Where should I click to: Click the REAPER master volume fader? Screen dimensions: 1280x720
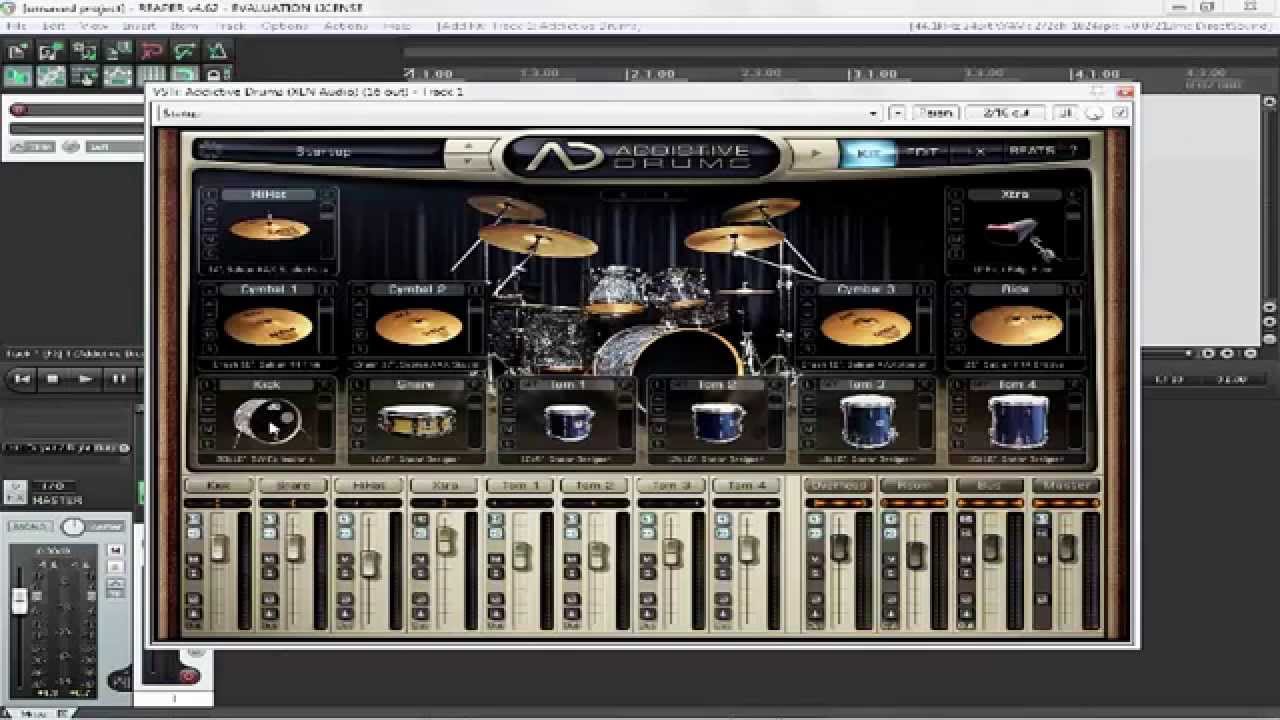[x=19, y=601]
